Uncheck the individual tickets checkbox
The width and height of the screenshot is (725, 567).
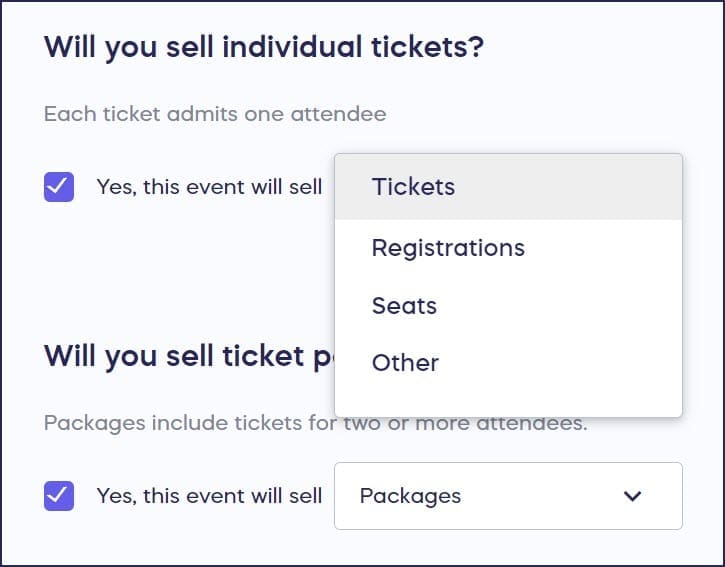point(59,187)
